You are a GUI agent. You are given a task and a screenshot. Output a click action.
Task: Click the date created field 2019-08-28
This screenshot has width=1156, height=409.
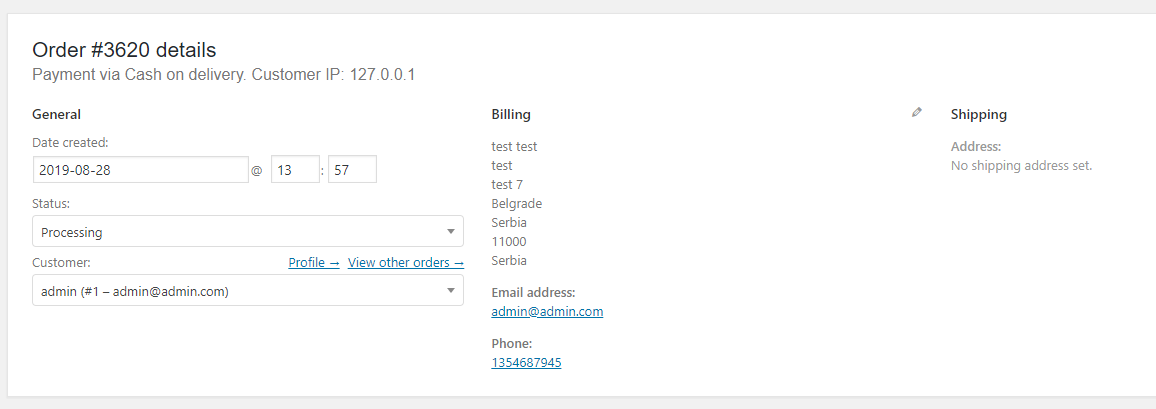tap(140, 170)
